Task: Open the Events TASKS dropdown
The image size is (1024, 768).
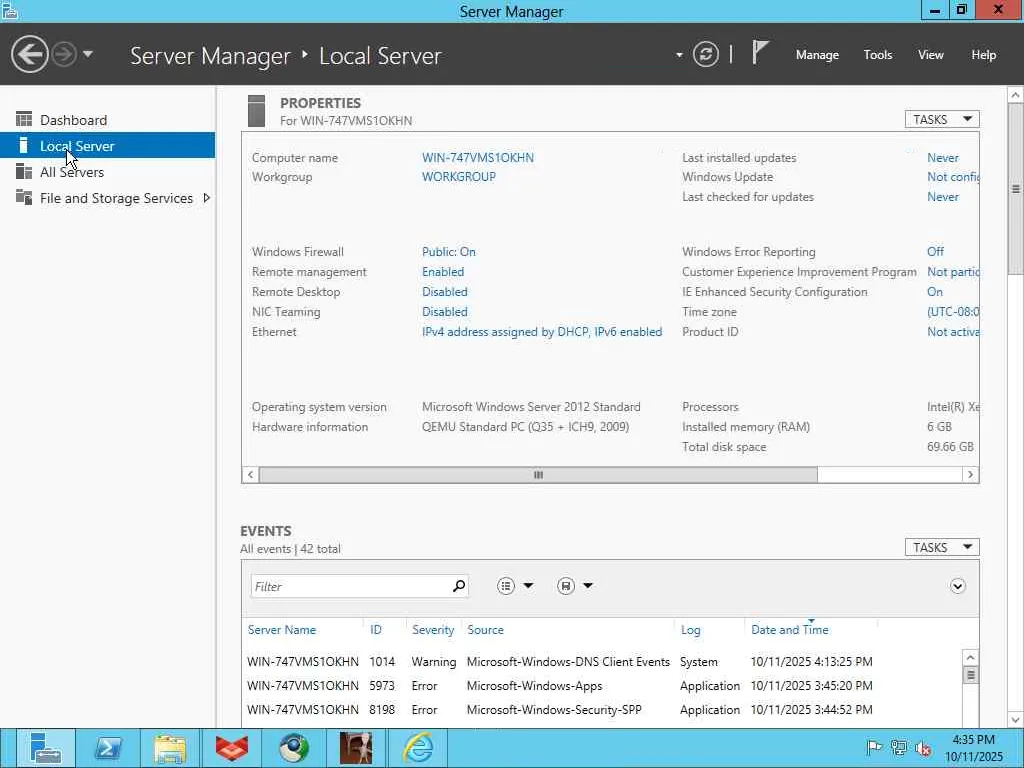Action: coord(942,547)
